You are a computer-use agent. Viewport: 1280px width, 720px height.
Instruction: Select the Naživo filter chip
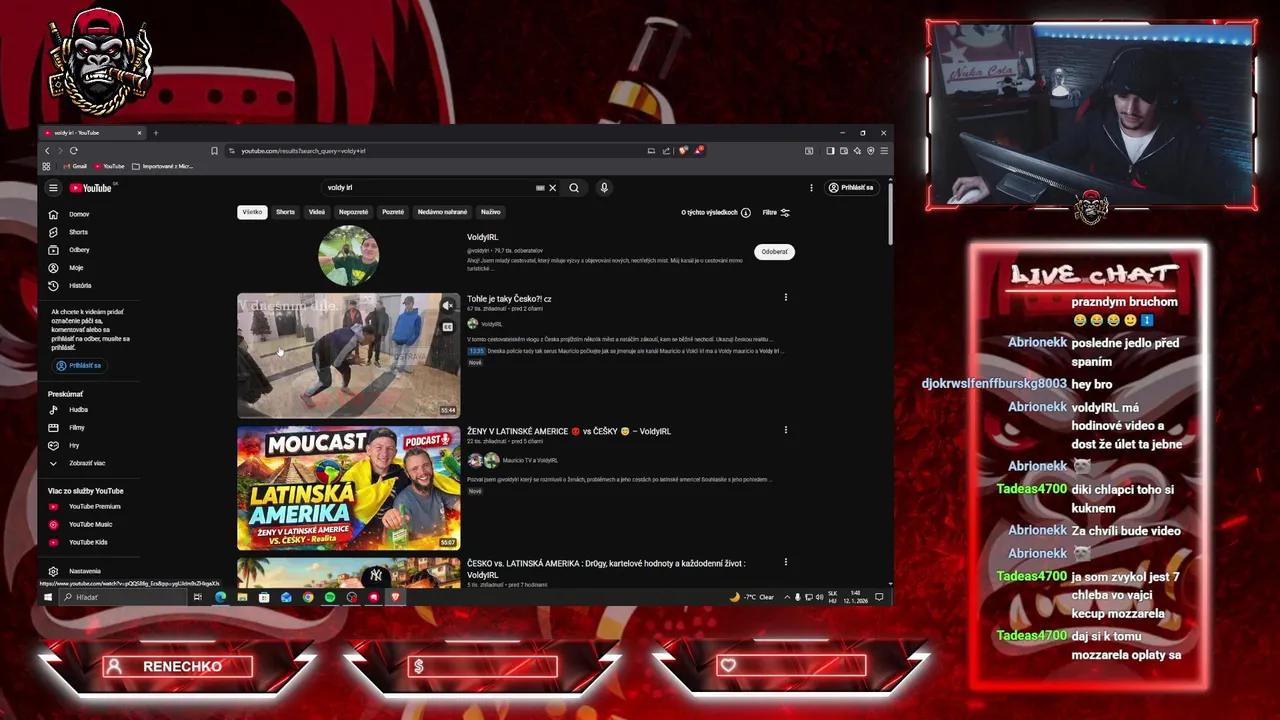click(x=490, y=212)
